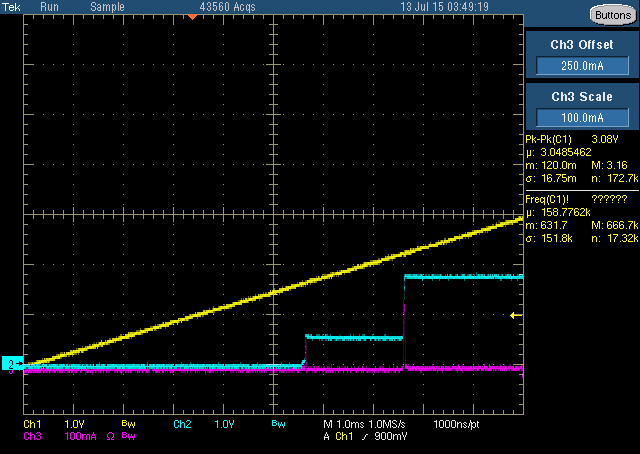Click the frequency mean 158.7762k
640x454 pixels.
[566, 212]
